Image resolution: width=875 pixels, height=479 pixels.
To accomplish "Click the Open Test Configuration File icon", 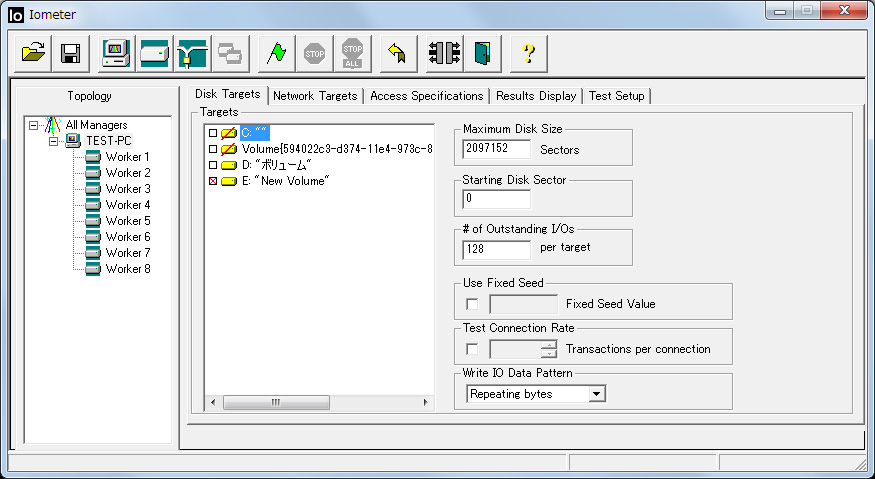I will pyautogui.click(x=34, y=54).
